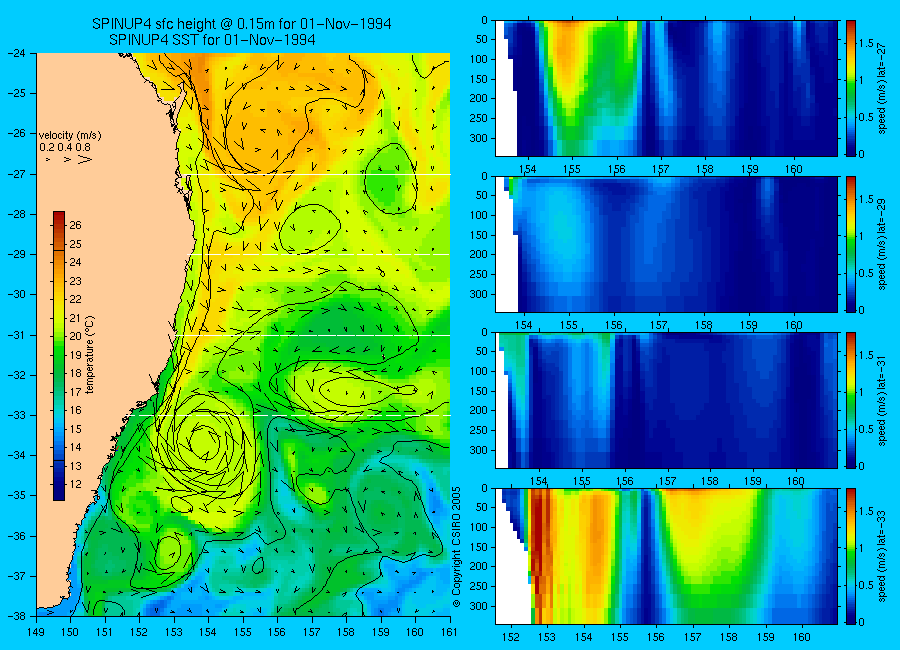Open the lat=-31 speed section plot

click(666, 400)
